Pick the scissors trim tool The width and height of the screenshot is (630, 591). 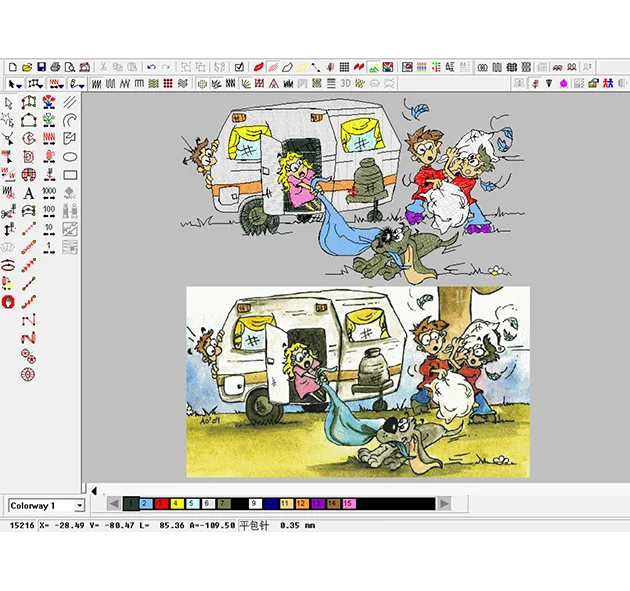pos(9,210)
